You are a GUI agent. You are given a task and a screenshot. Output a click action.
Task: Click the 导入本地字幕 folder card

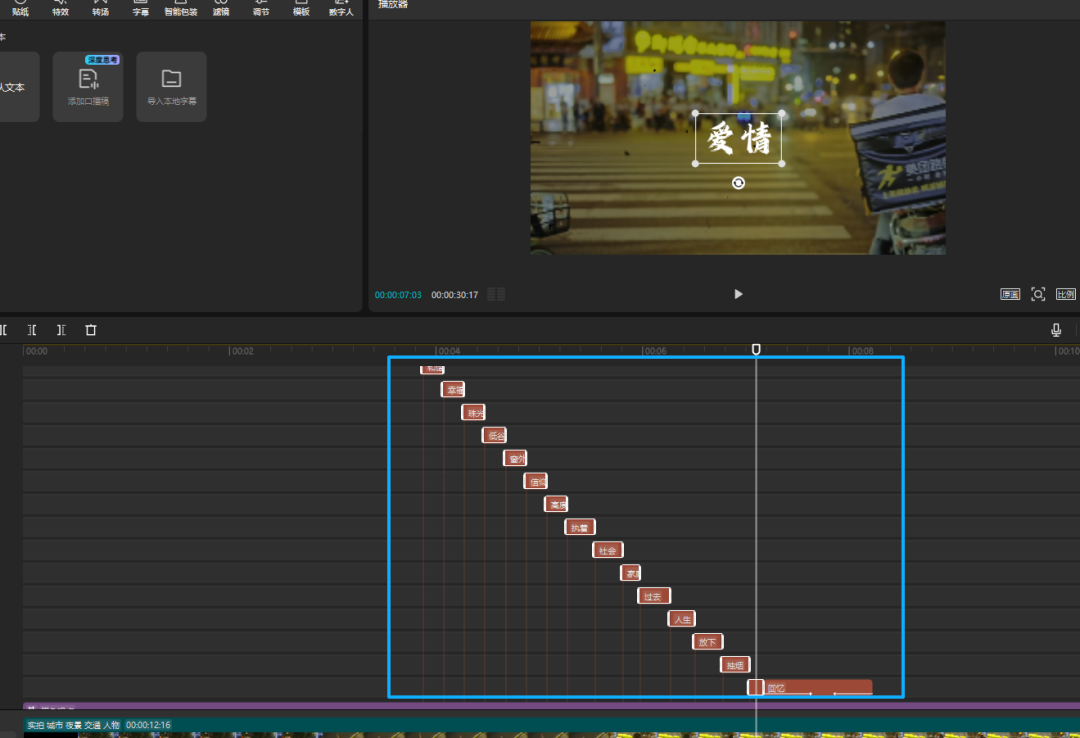(171, 87)
